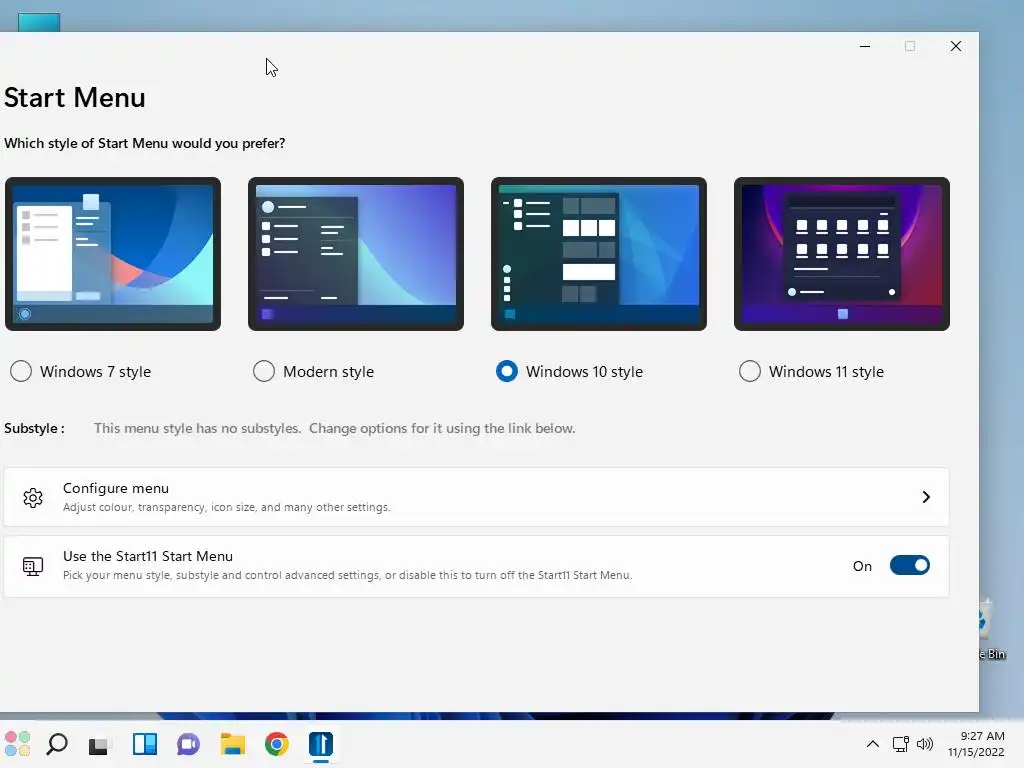Click the Windows 7 style preview thumbnail
Image resolution: width=1024 pixels, height=768 pixels.
pos(113,254)
